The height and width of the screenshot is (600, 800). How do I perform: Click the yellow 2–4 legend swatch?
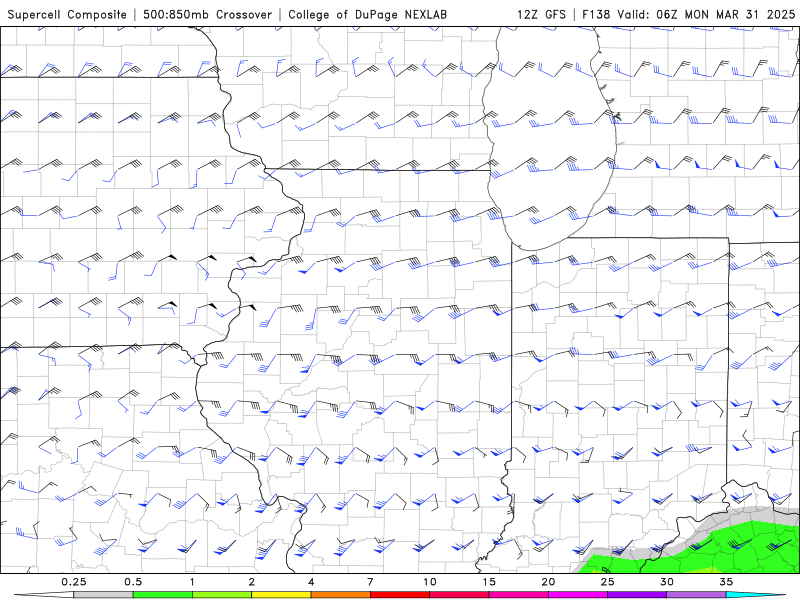(281, 595)
